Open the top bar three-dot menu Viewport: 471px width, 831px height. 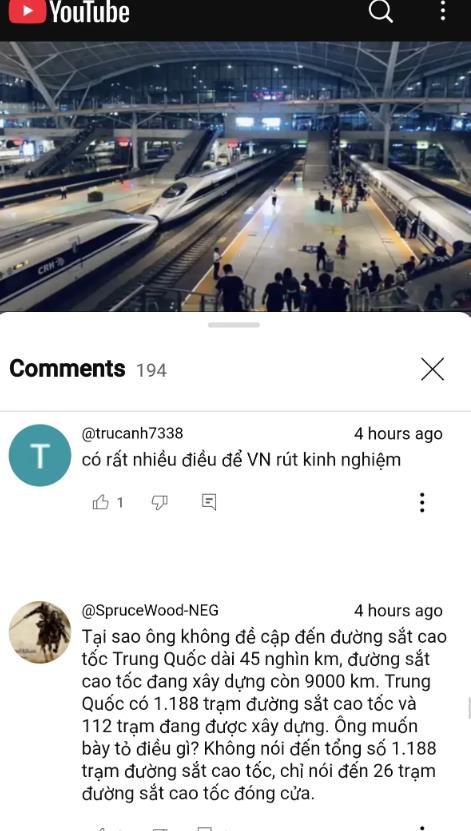[442, 11]
